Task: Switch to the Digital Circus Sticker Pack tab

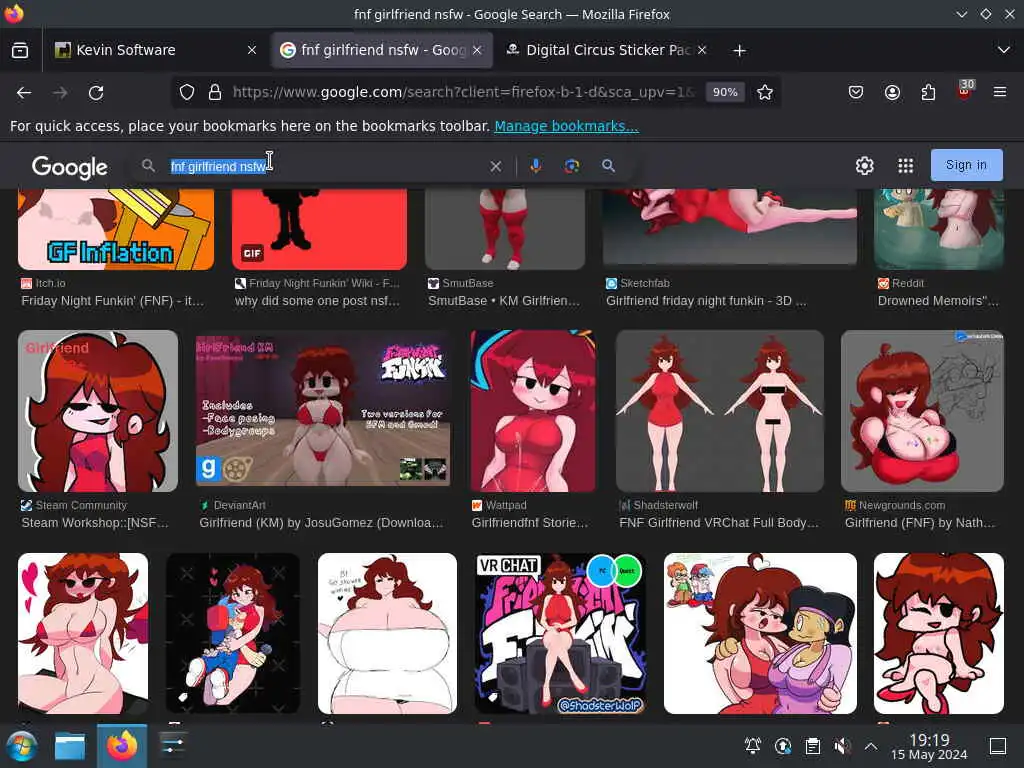Action: [x=607, y=50]
